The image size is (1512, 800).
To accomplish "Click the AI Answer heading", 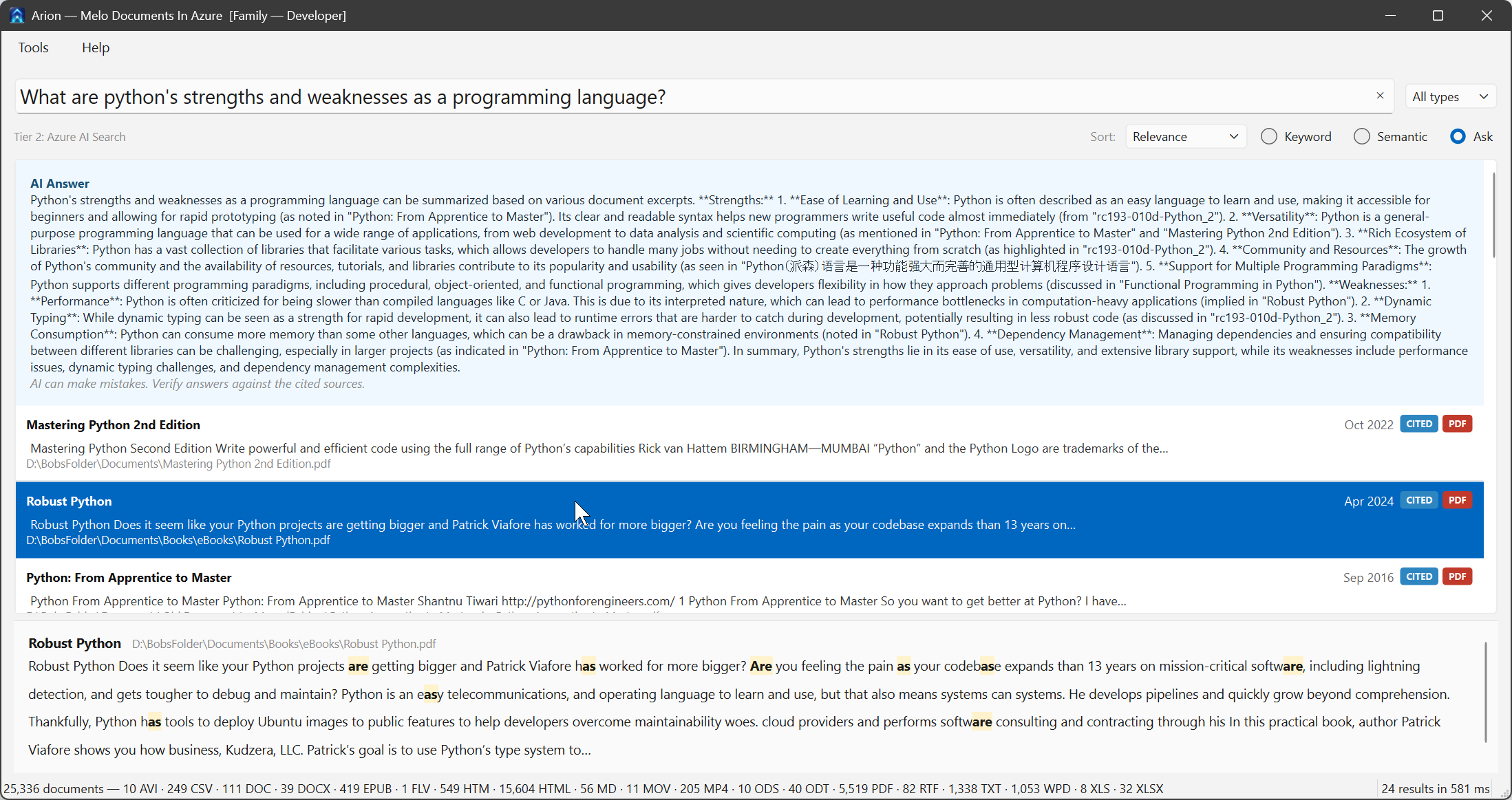I will [59, 183].
